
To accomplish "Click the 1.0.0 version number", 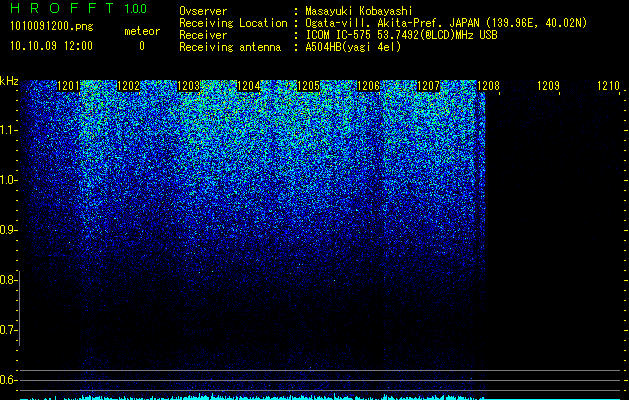I will point(136,9).
